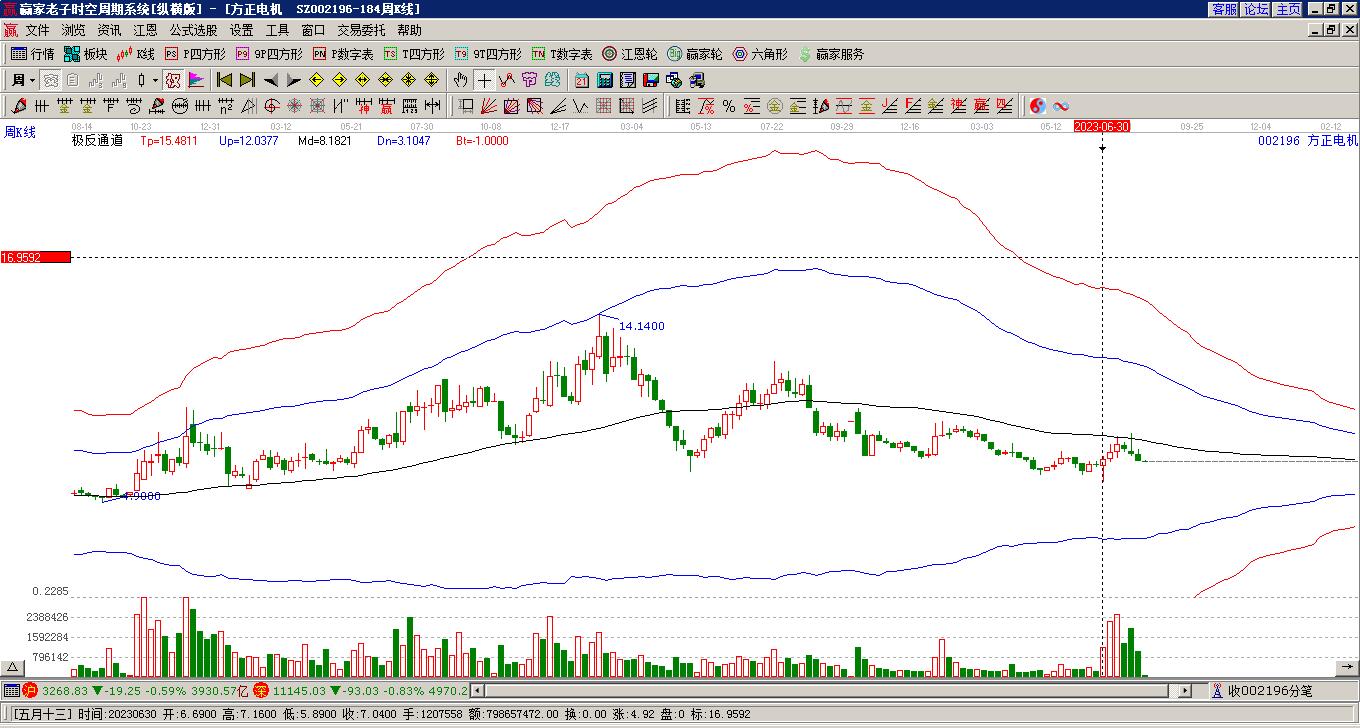Screen dimensions: 1360x728
Task: Open the calendar icon showing 21
Action: tap(582, 80)
